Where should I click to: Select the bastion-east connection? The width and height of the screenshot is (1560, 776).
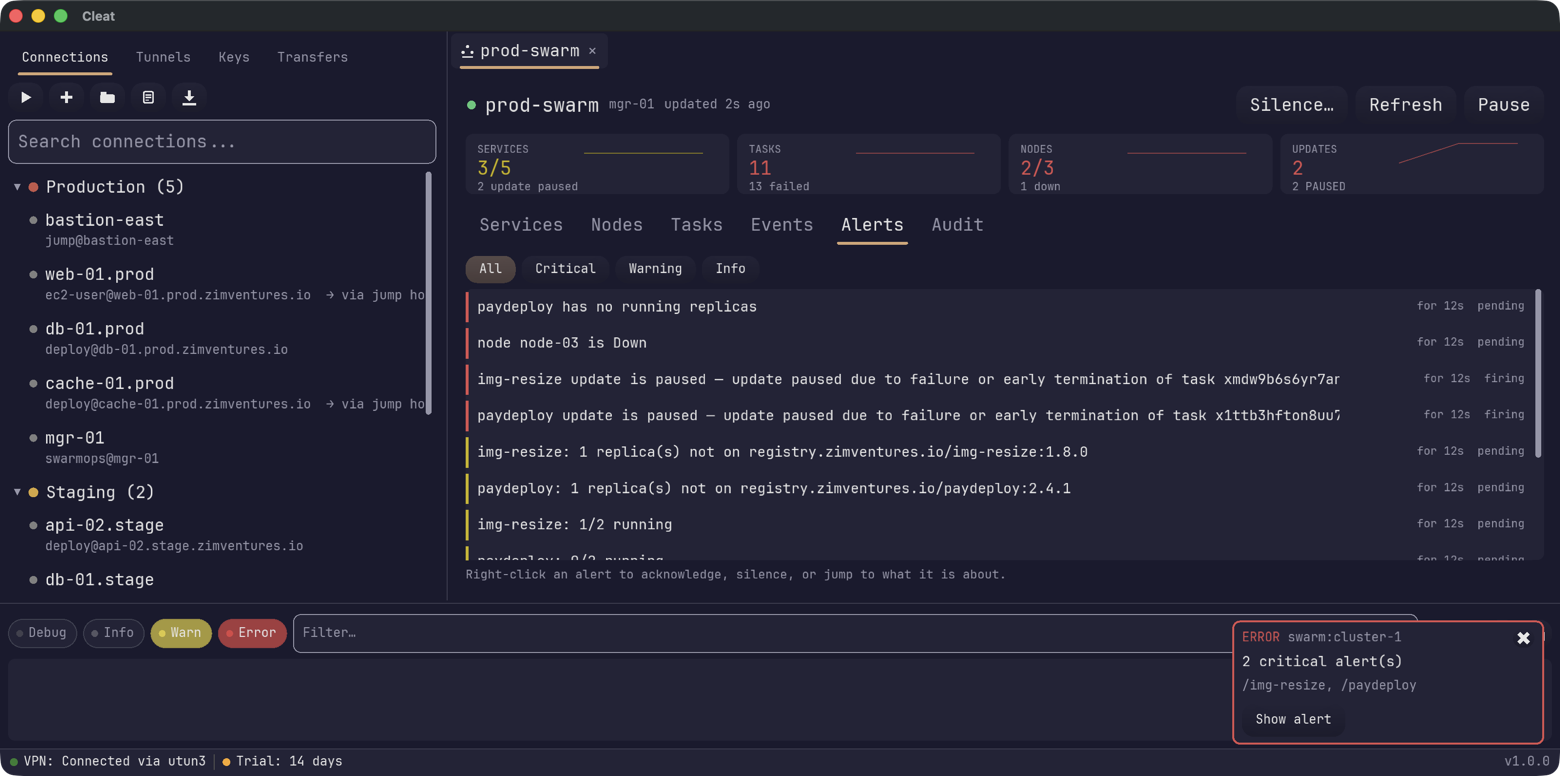218,229
